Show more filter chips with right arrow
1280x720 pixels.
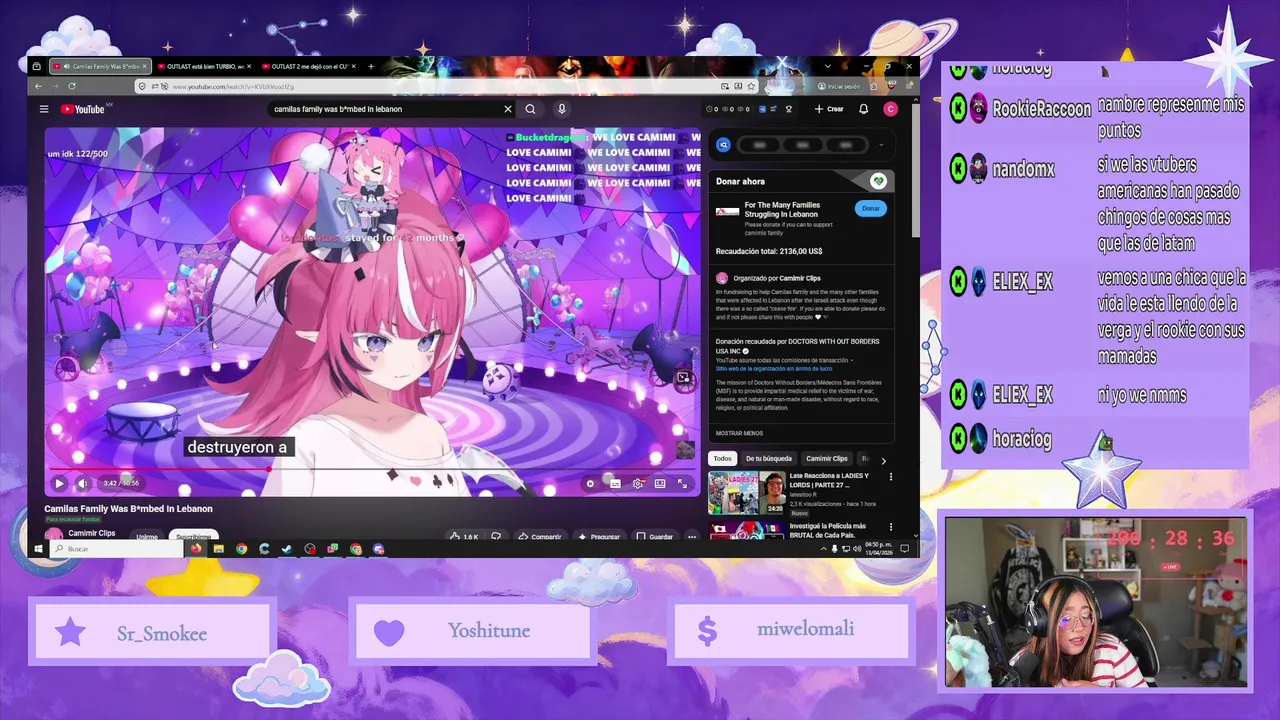(883, 460)
